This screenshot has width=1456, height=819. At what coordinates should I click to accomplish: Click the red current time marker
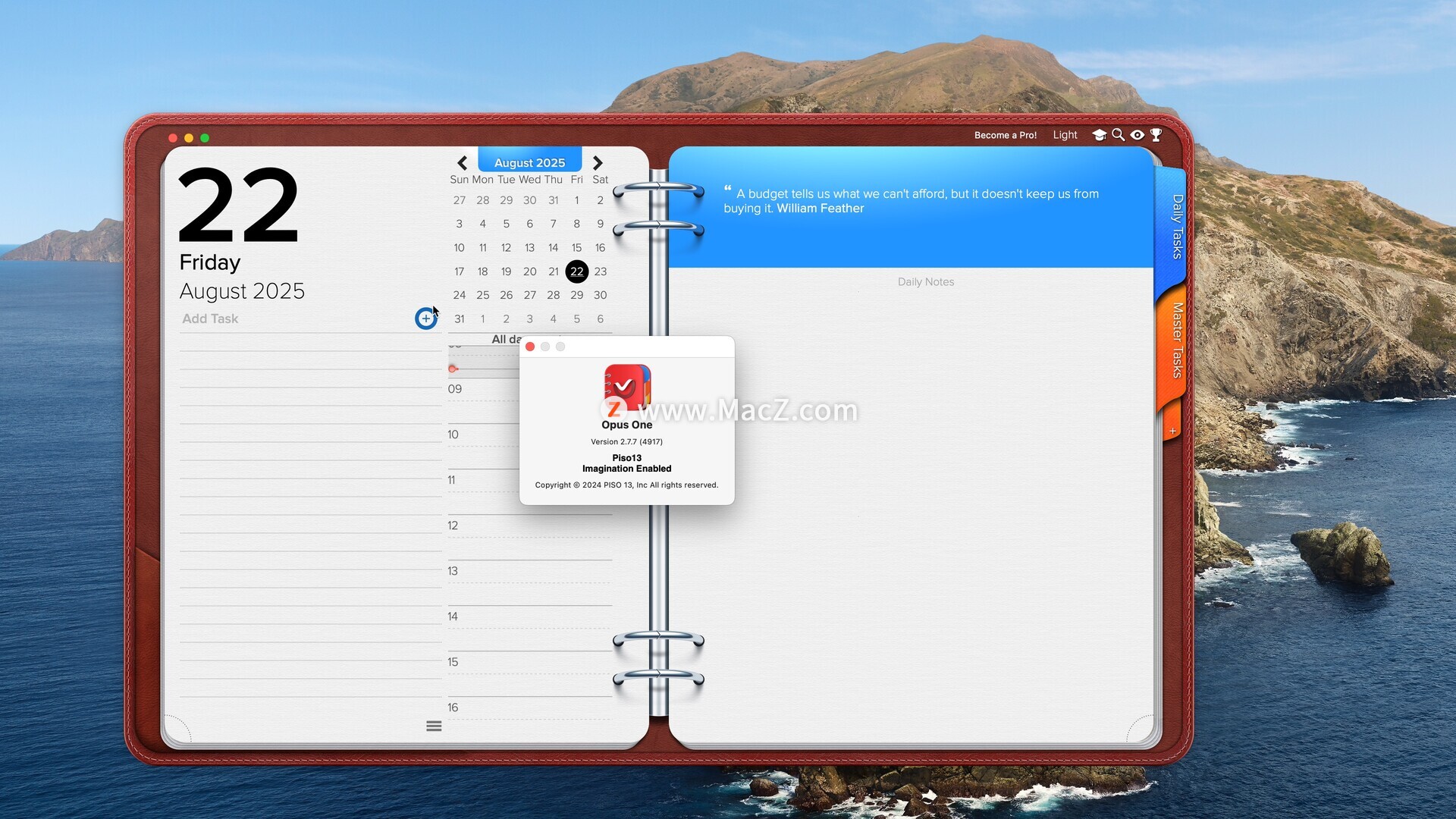click(x=453, y=369)
